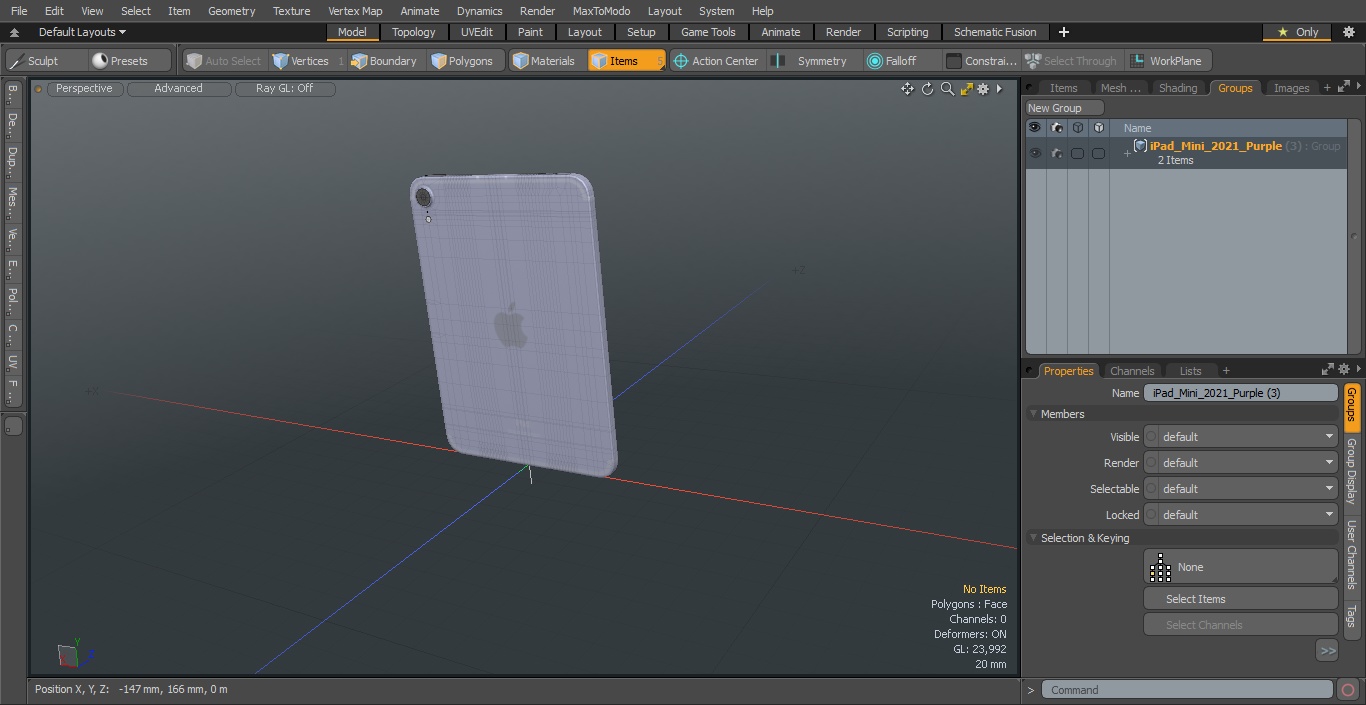Screen dimensions: 1366x705
Task: Click the layout home icon beside Default Layouts
Action: pyautogui.click(x=15, y=32)
